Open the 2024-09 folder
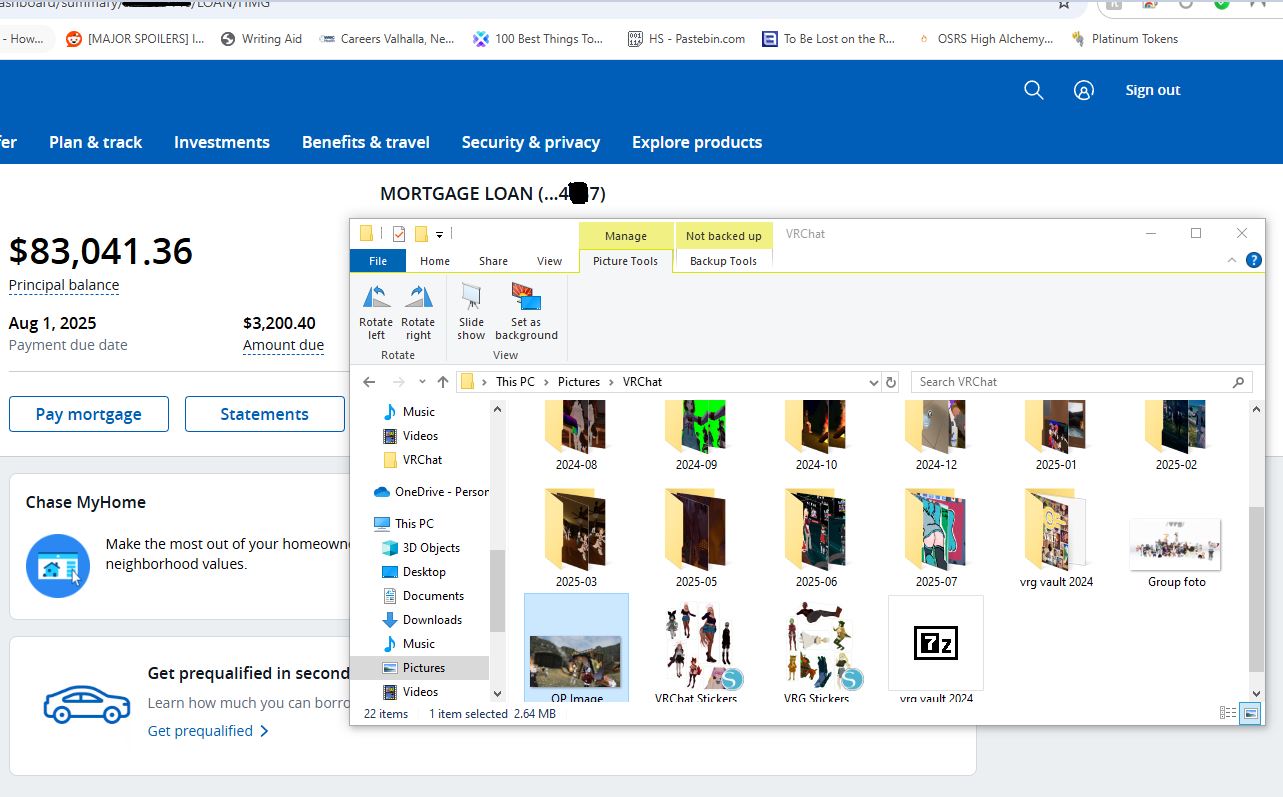1283x797 pixels. coord(695,437)
